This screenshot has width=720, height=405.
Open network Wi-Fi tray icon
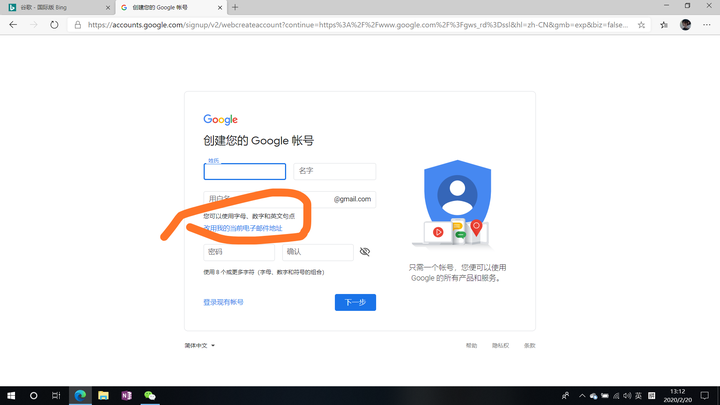(x=616, y=395)
